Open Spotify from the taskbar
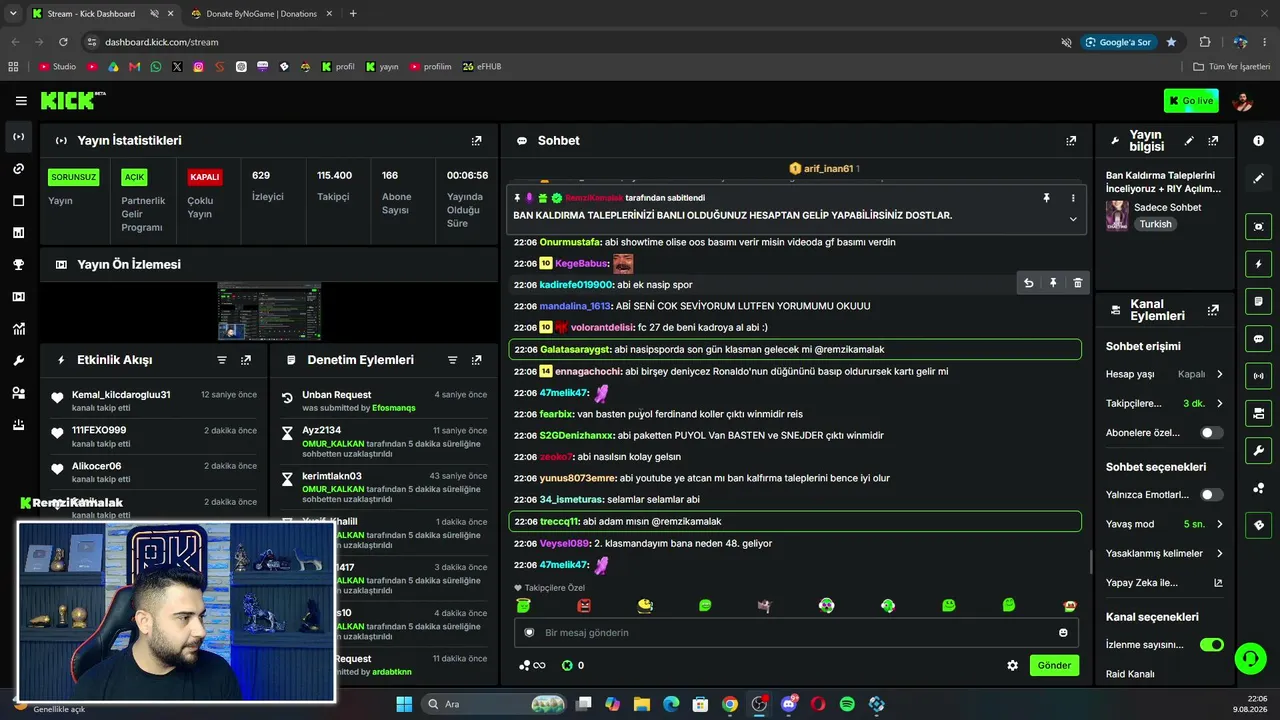The width and height of the screenshot is (1280, 720). tap(847, 704)
